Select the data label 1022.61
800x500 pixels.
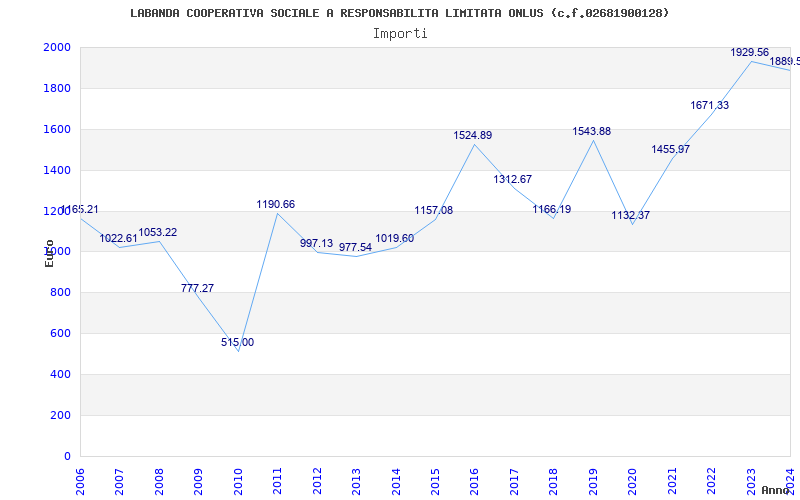click(x=118, y=238)
